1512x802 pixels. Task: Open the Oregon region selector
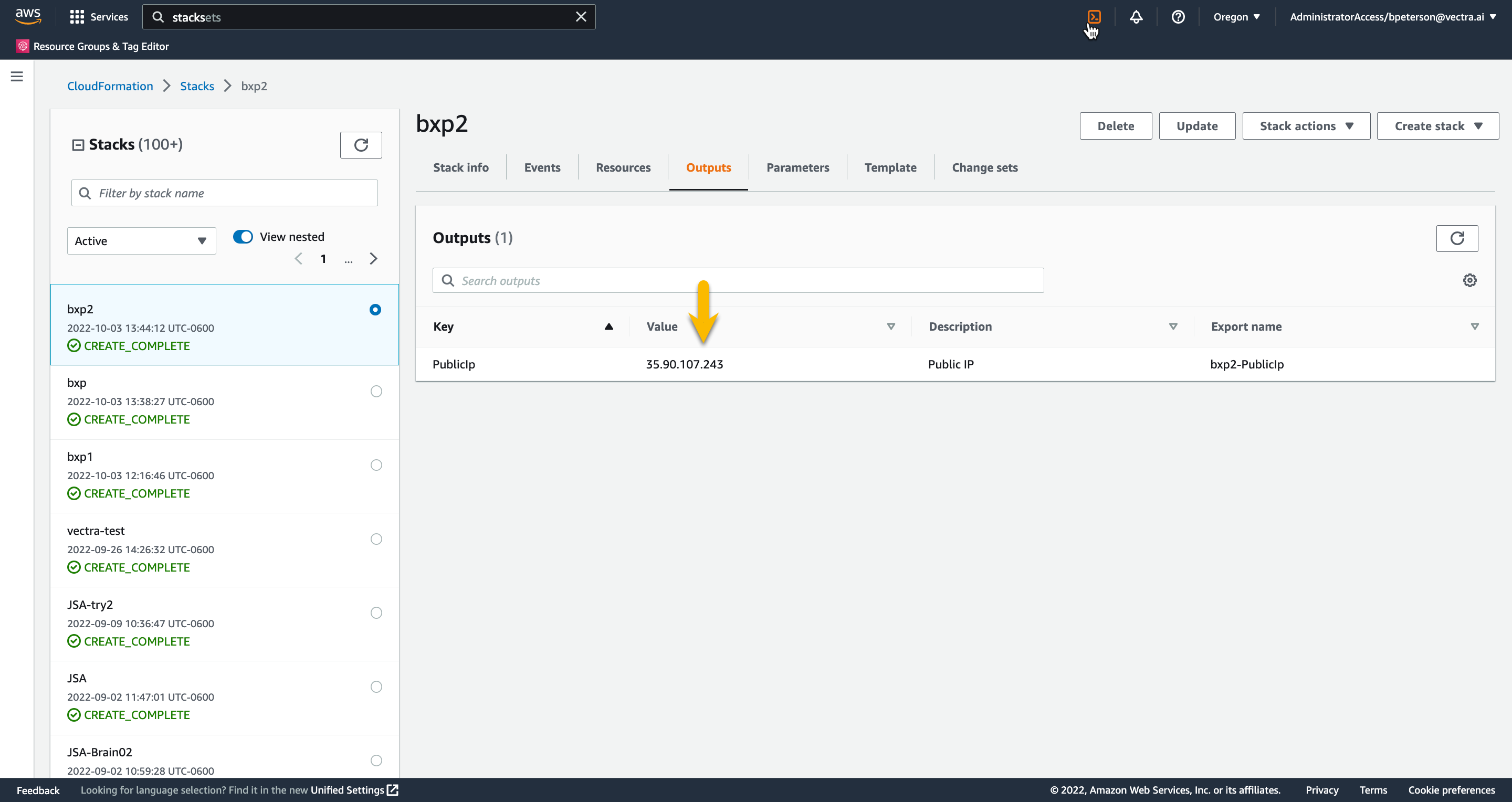(x=1236, y=16)
